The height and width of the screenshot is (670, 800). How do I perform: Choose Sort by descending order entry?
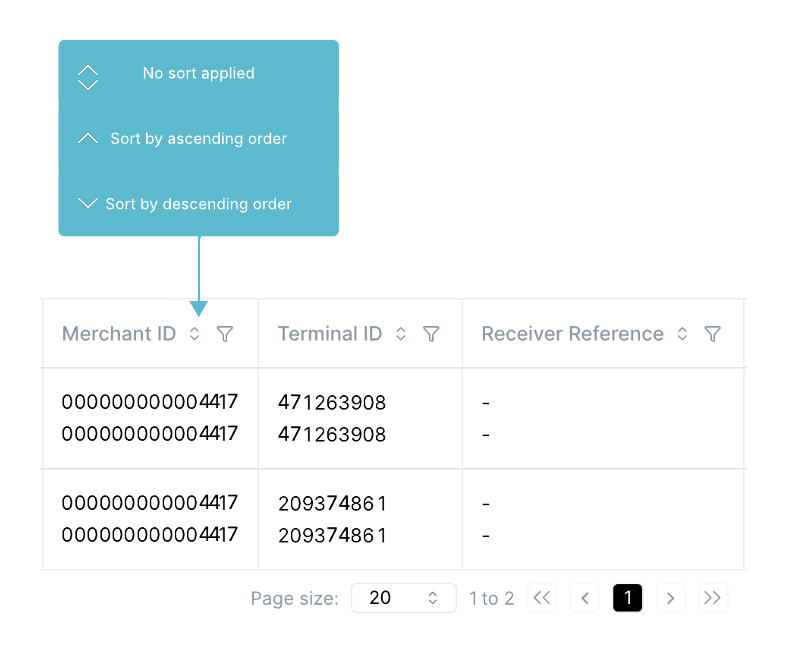coord(198,204)
